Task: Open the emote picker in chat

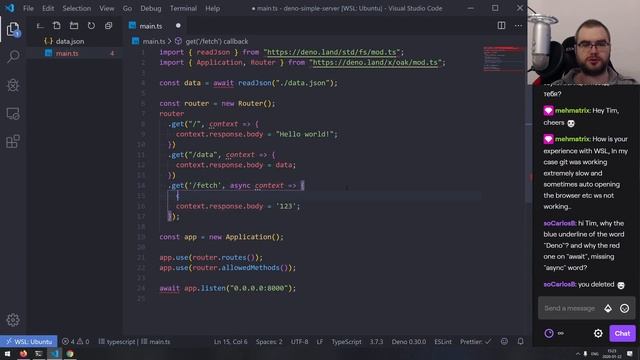Action: point(624,309)
